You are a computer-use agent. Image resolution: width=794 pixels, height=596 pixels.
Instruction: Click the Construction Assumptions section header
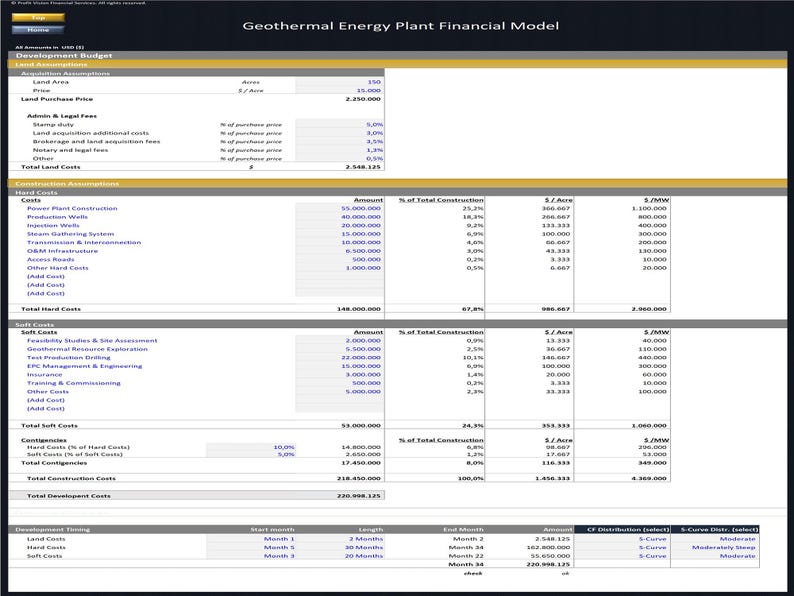[x=398, y=183]
